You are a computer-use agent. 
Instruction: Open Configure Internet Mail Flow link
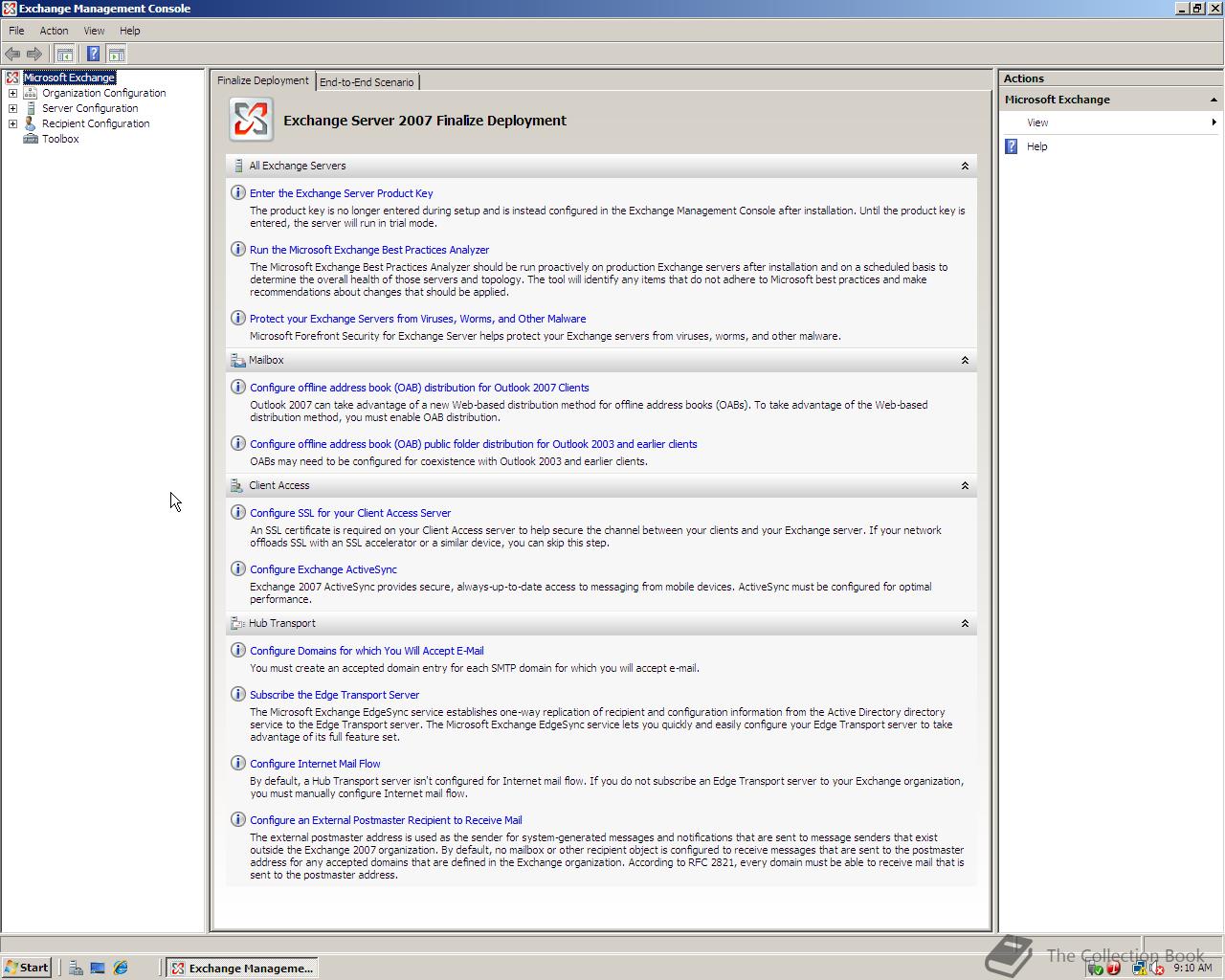tap(315, 764)
